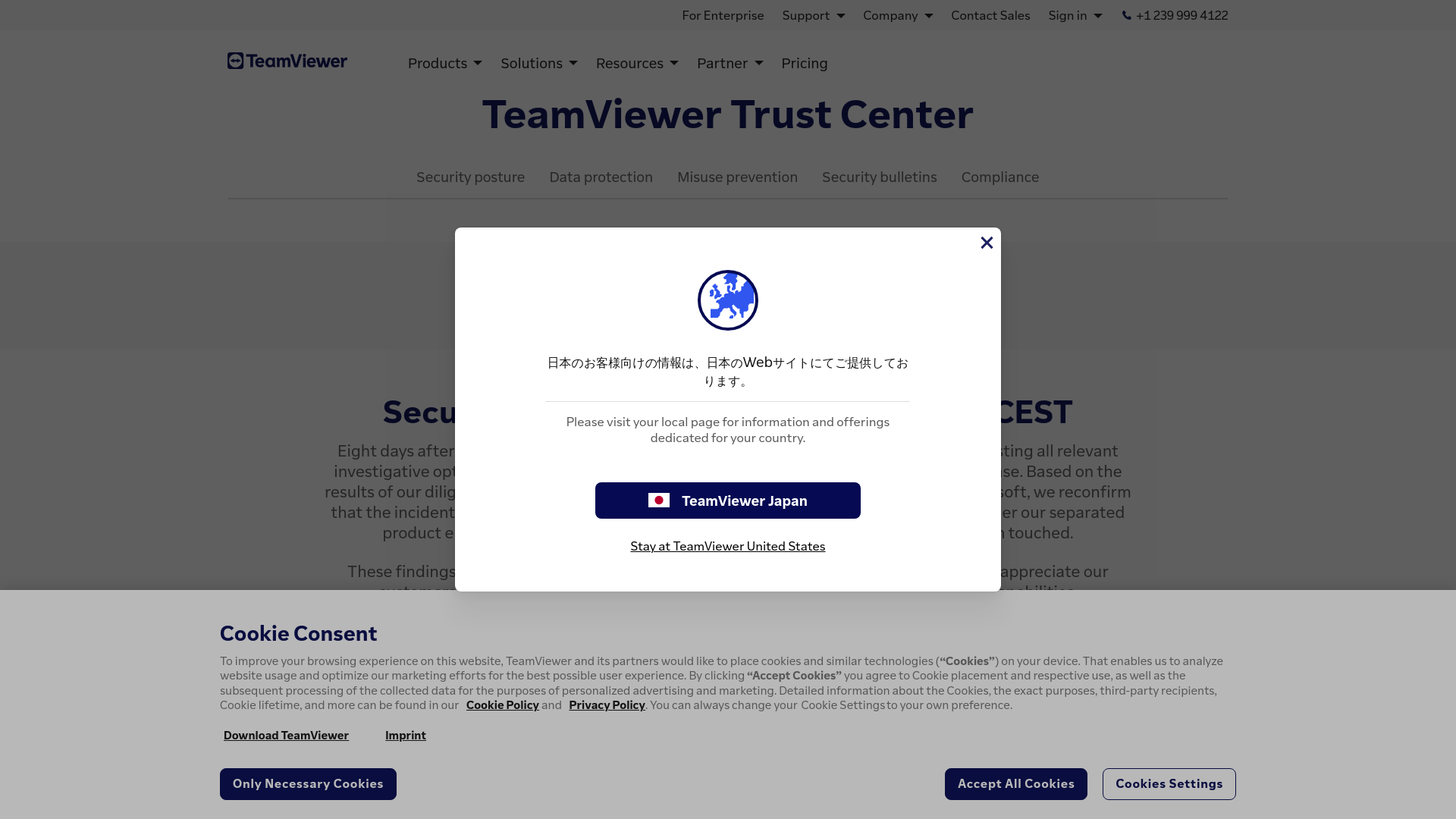Click the TeamViewer logo icon

point(234,61)
